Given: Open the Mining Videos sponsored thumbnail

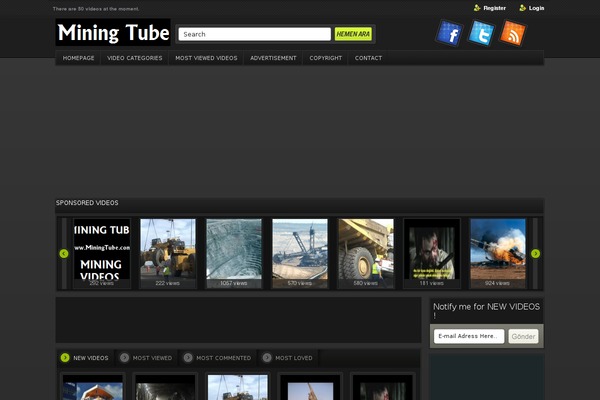Looking at the screenshot, I should (x=102, y=253).
